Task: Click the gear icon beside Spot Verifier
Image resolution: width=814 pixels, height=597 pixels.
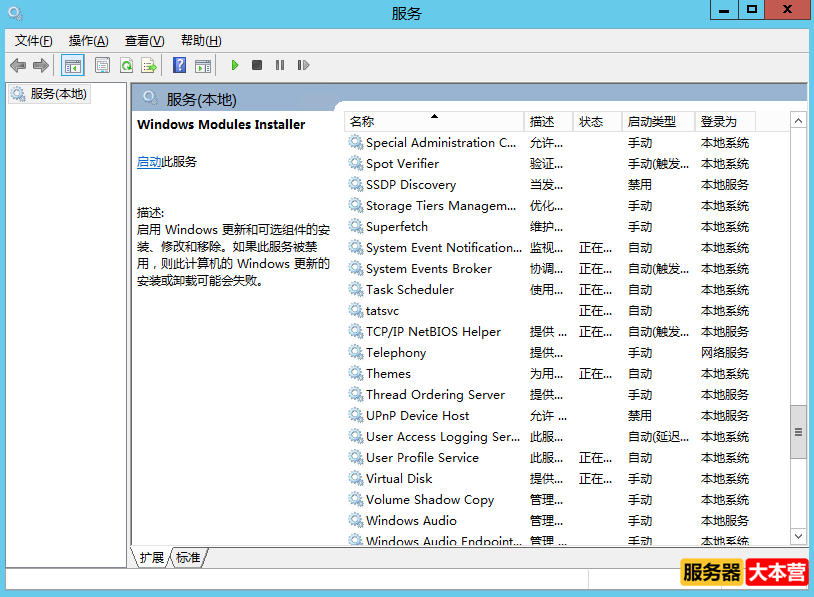Action: click(356, 163)
